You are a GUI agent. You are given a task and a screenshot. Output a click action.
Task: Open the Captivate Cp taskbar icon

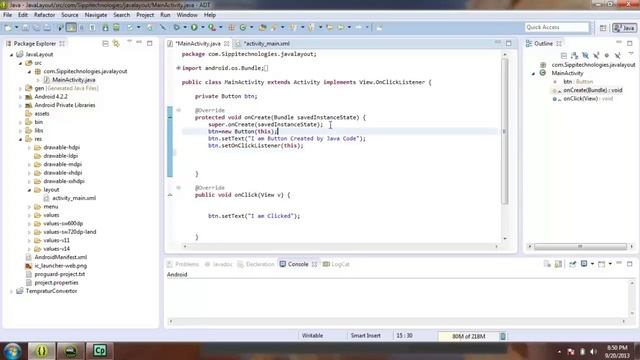pyautogui.click(x=100, y=351)
